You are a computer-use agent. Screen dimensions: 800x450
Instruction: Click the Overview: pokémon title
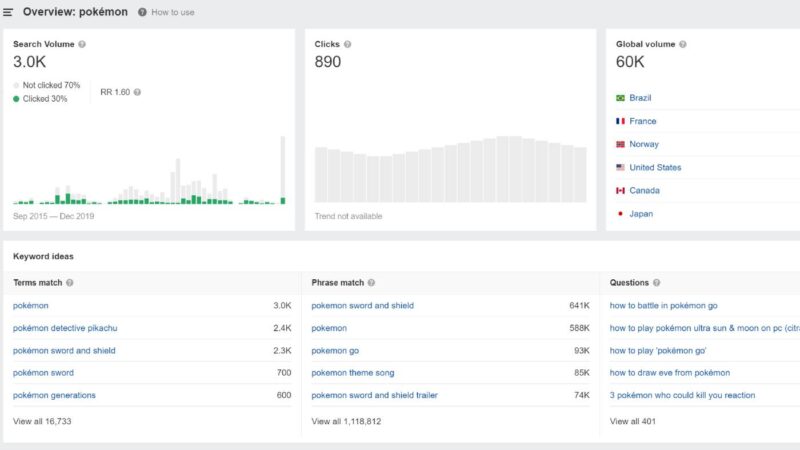point(75,12)
